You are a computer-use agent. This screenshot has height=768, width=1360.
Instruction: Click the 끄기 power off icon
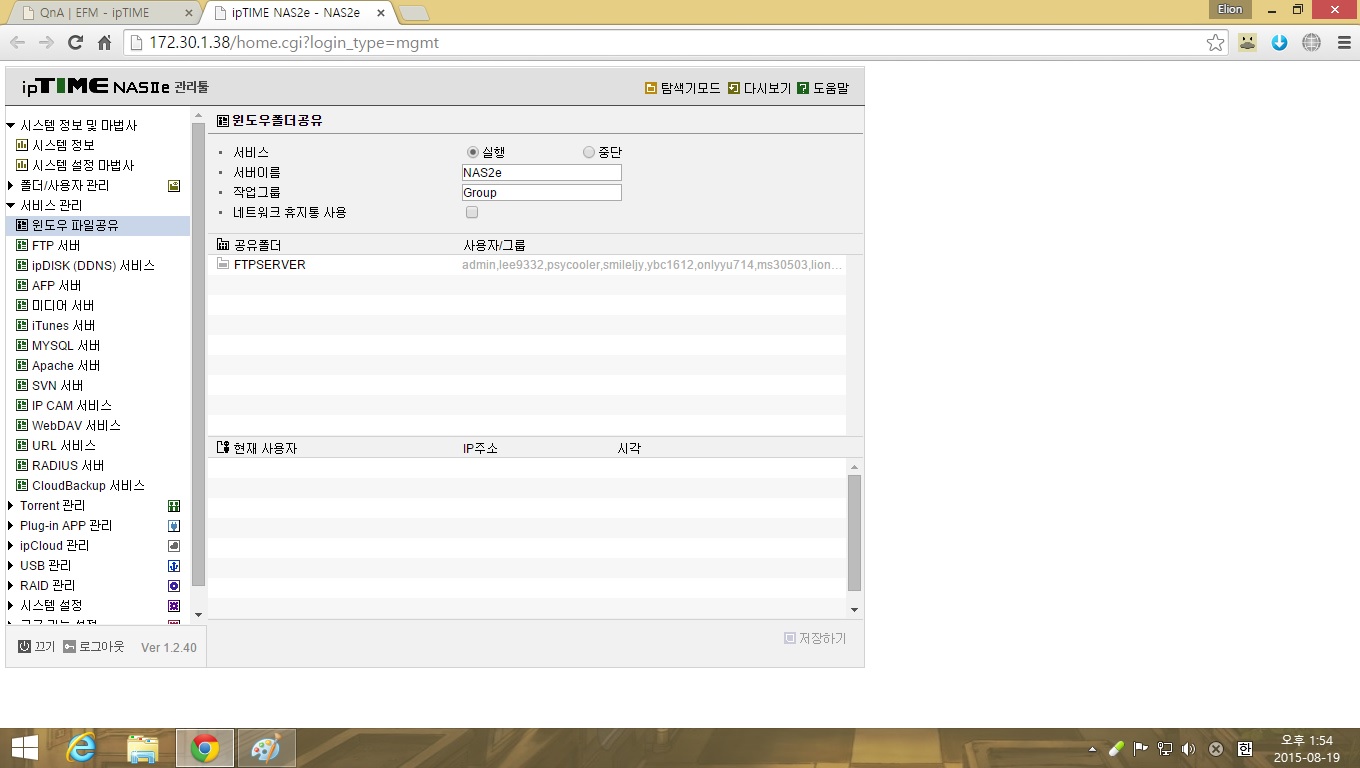(25, 647)
